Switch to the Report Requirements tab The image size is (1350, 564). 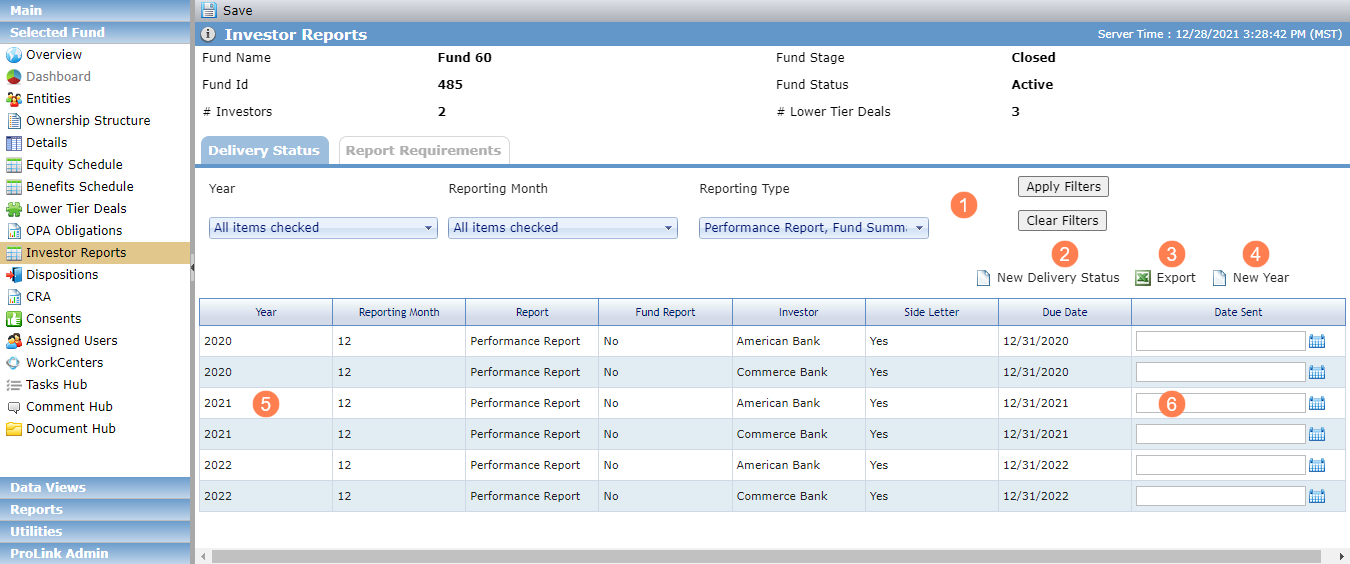point(423,151)
